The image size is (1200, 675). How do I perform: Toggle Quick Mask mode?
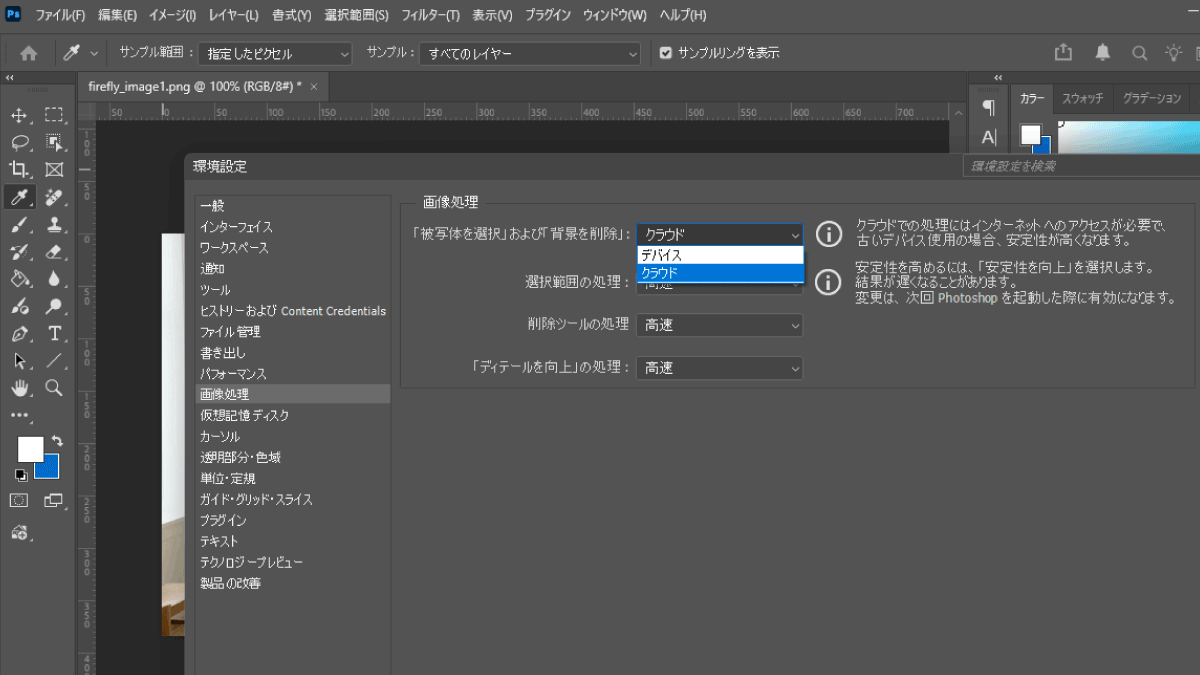pyautogui.click(x=18, y=499)
